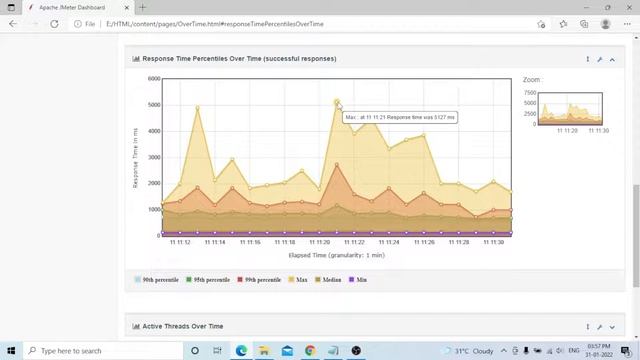
Task: Click the Response Time Percentiles sort/move icon
Action: [588, 59]
